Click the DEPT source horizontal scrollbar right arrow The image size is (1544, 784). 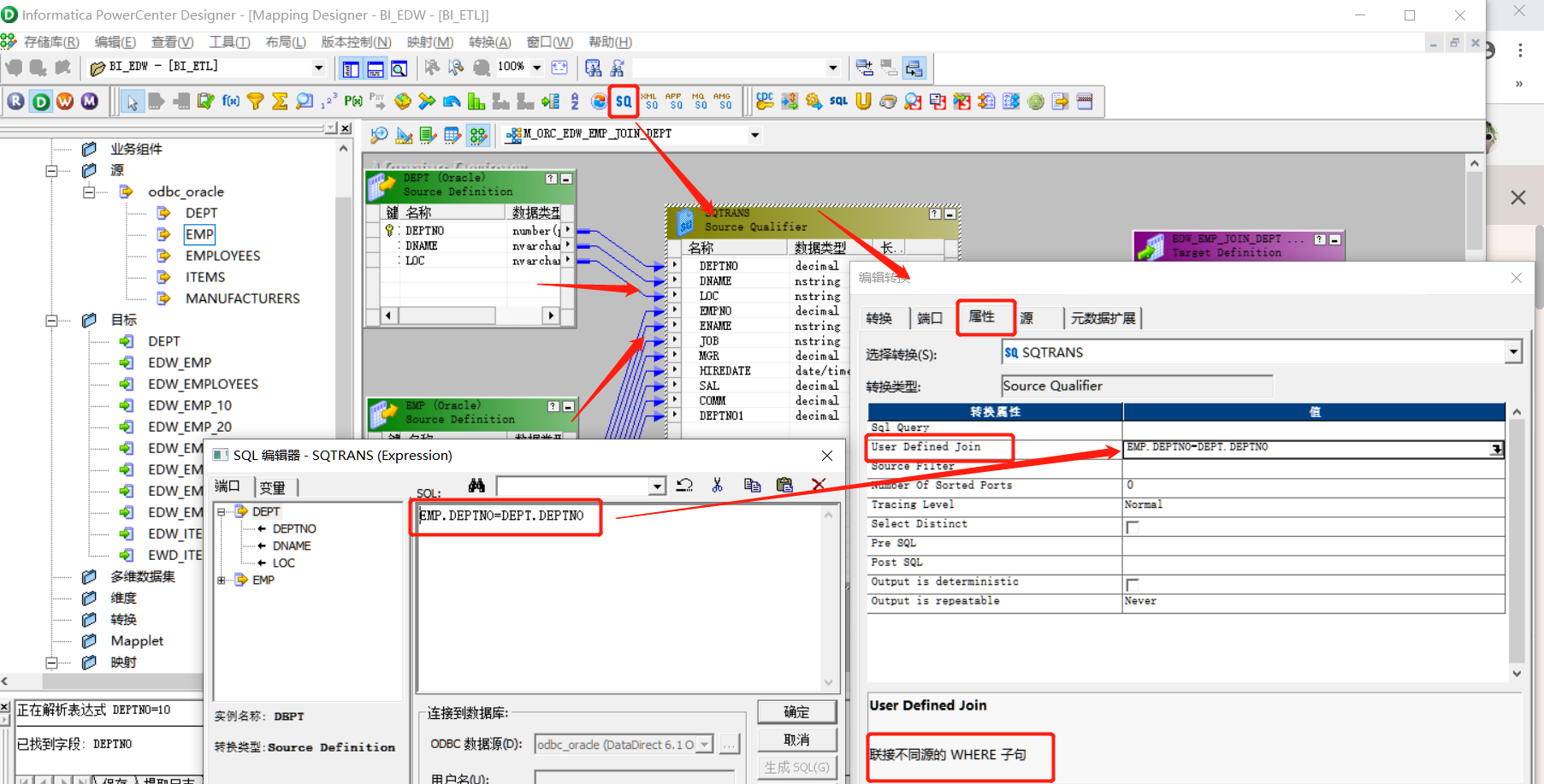(x=551, y=315)
